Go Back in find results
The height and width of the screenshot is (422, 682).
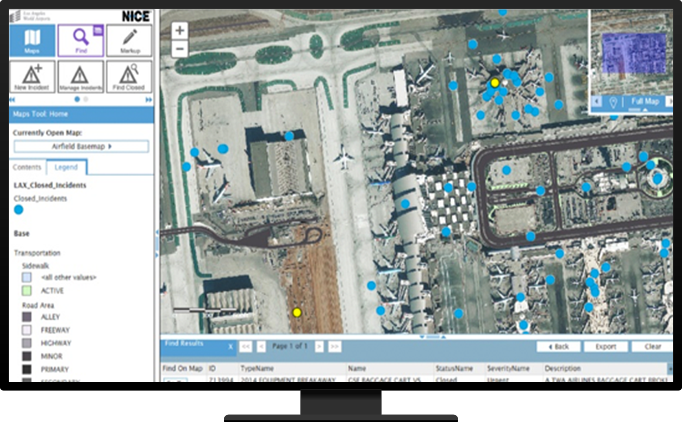[560, 346]
